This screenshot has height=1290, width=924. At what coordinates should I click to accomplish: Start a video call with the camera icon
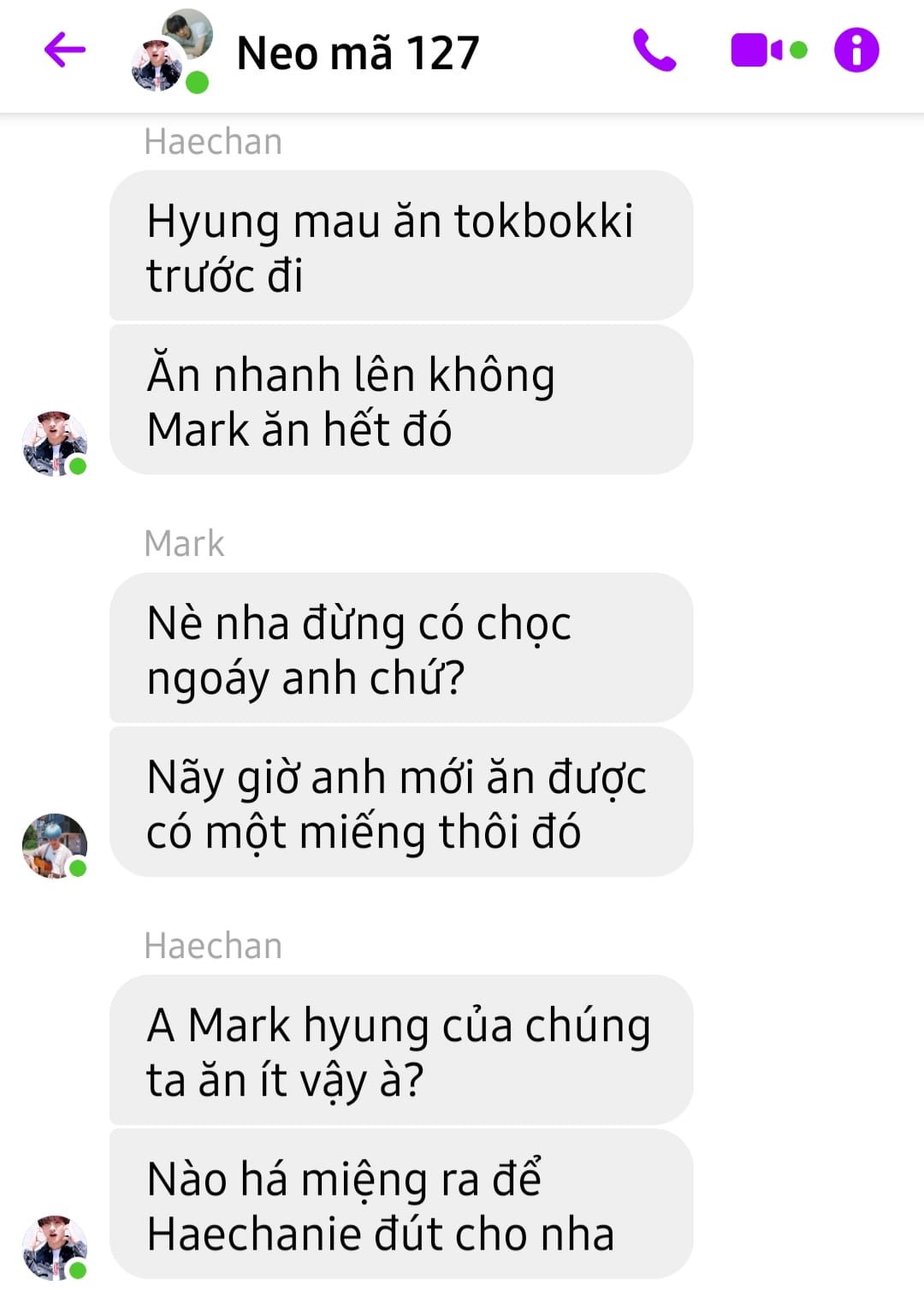(x=756, y=50)
